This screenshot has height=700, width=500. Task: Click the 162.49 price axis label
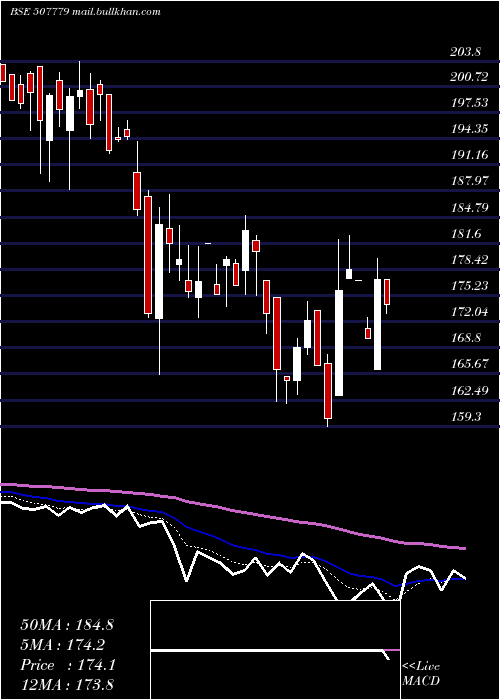469,391
